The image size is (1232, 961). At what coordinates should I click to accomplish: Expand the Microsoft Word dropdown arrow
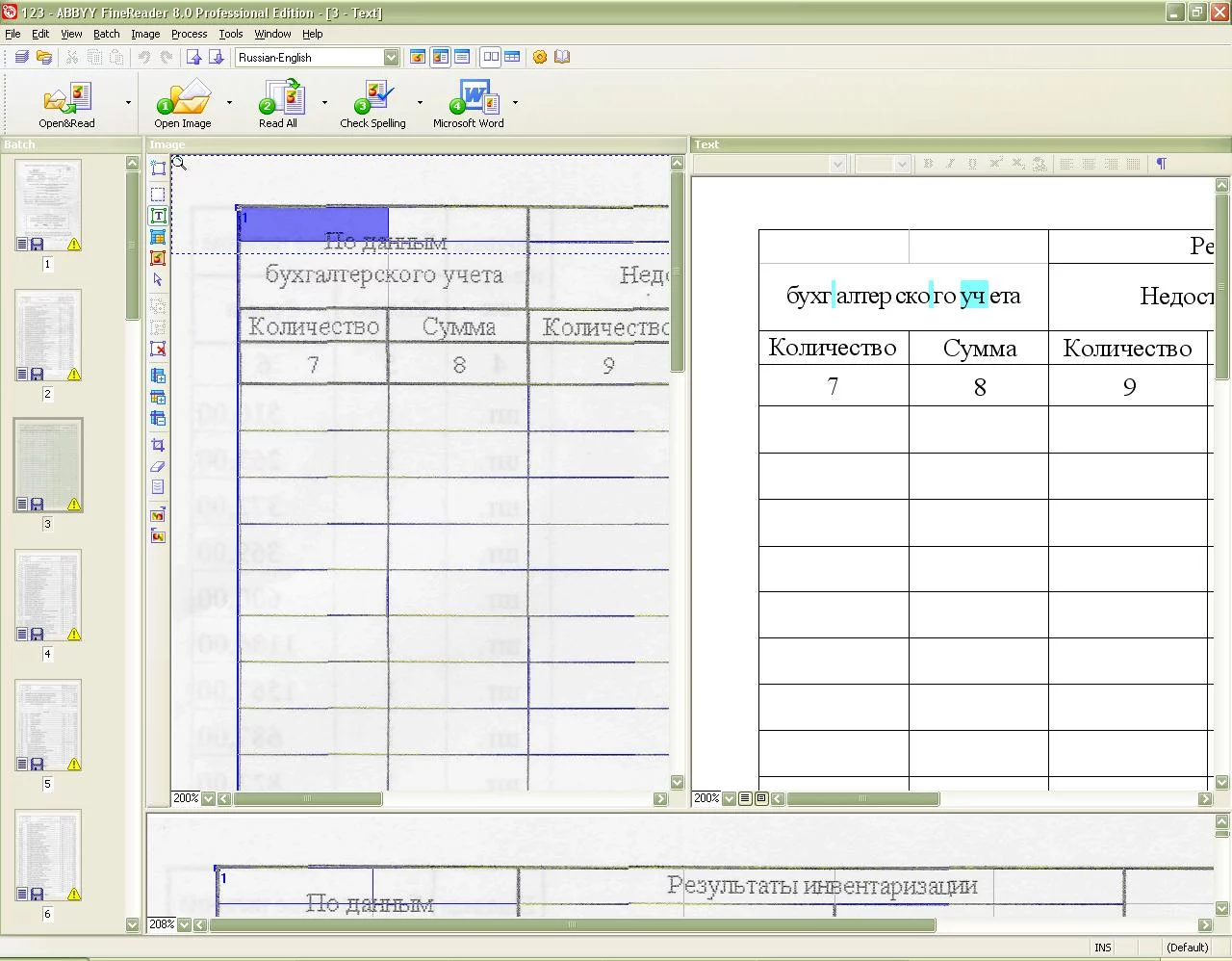pyautogui.click(x=515, y=102)
